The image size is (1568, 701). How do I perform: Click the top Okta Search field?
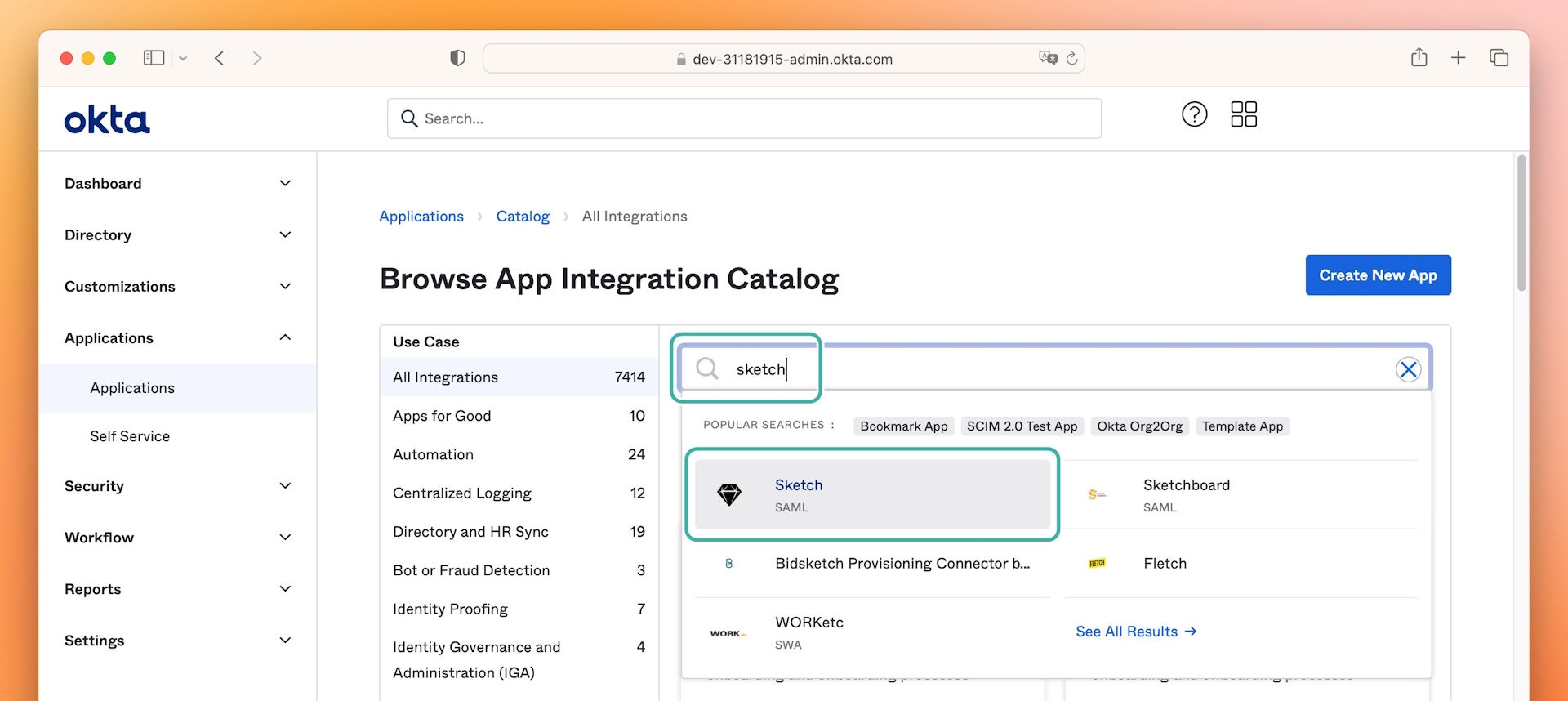click(x=744, y=118)
